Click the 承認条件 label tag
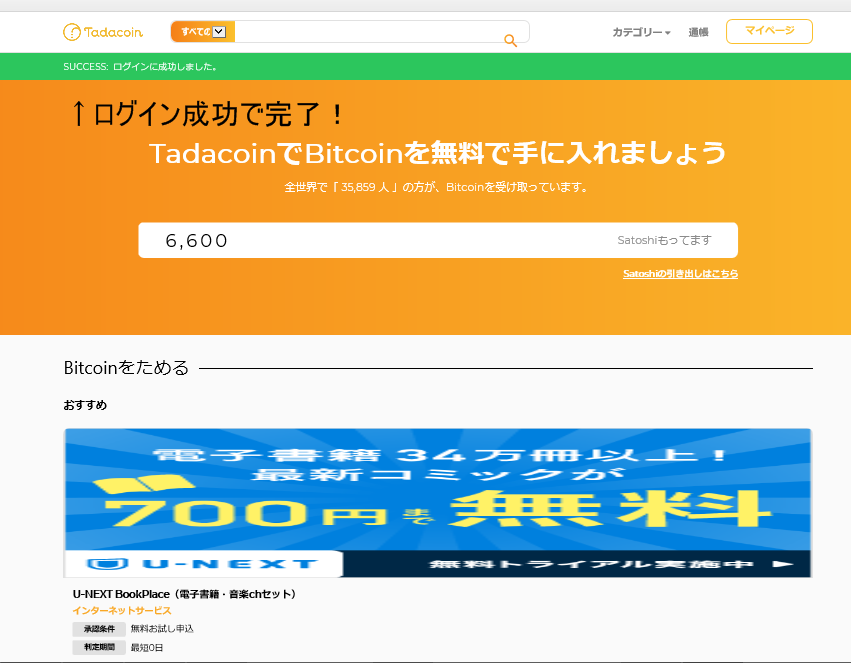Image resolution: width=851 pixels, height=663 pixels. point(98,629)
